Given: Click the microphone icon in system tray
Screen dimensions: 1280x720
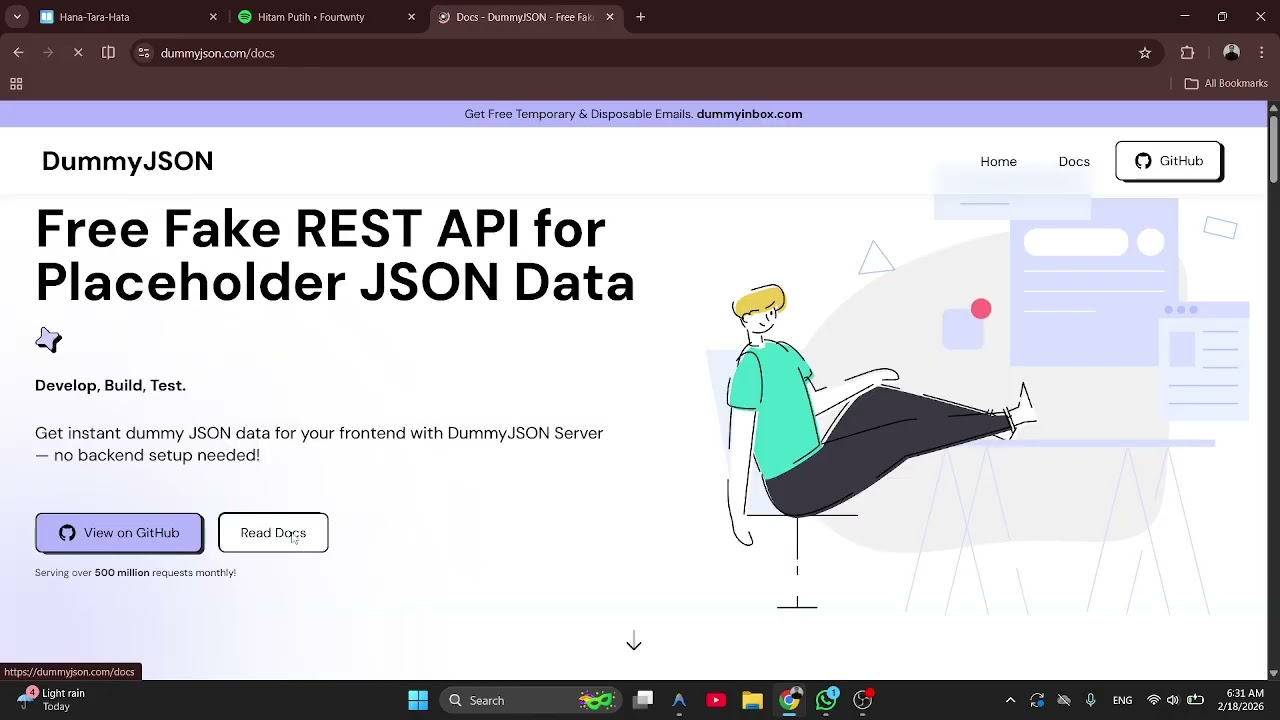Looking at the screenshot, I should tap(1091, 700).
